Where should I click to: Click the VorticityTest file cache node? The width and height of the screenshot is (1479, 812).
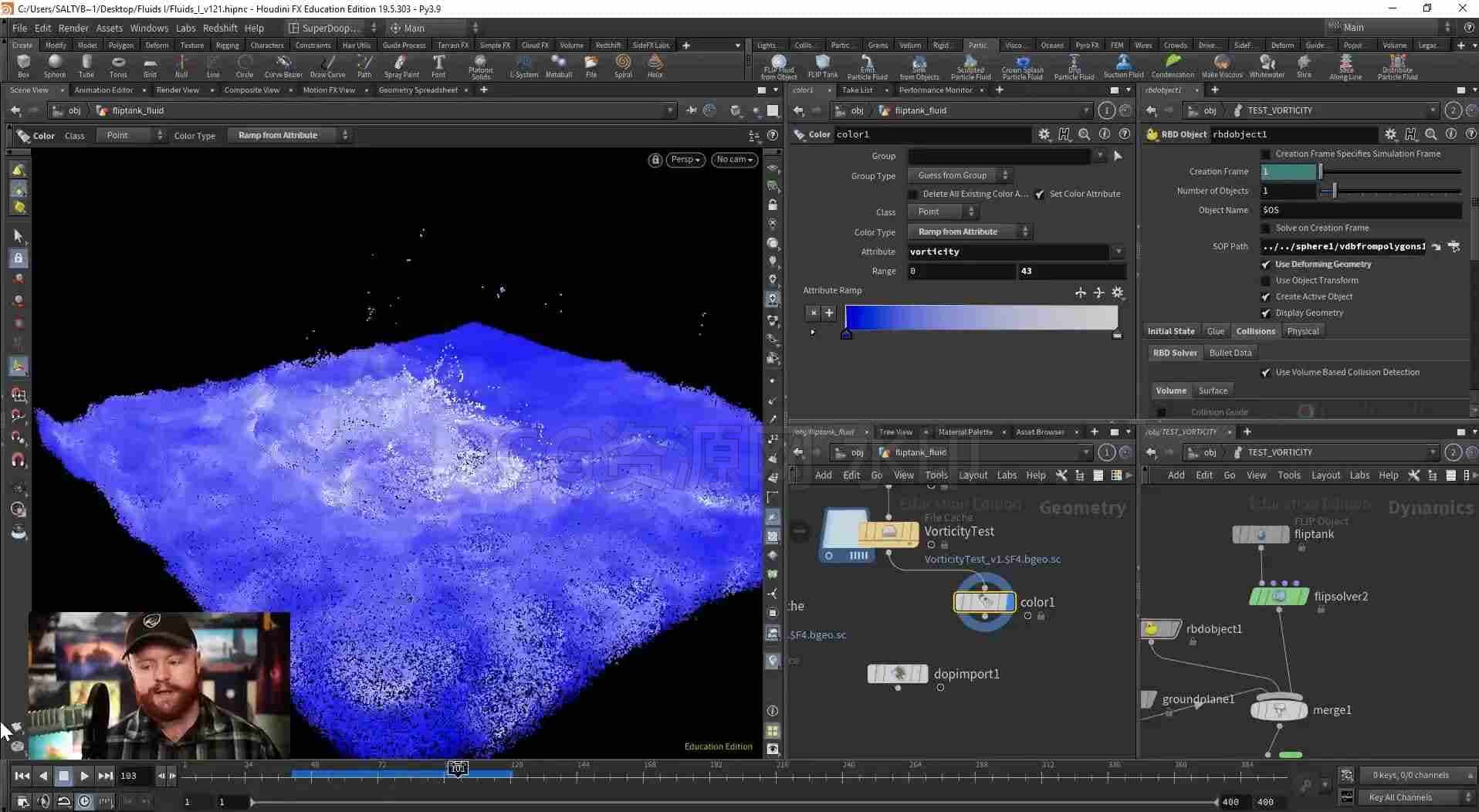coord(888,533)
